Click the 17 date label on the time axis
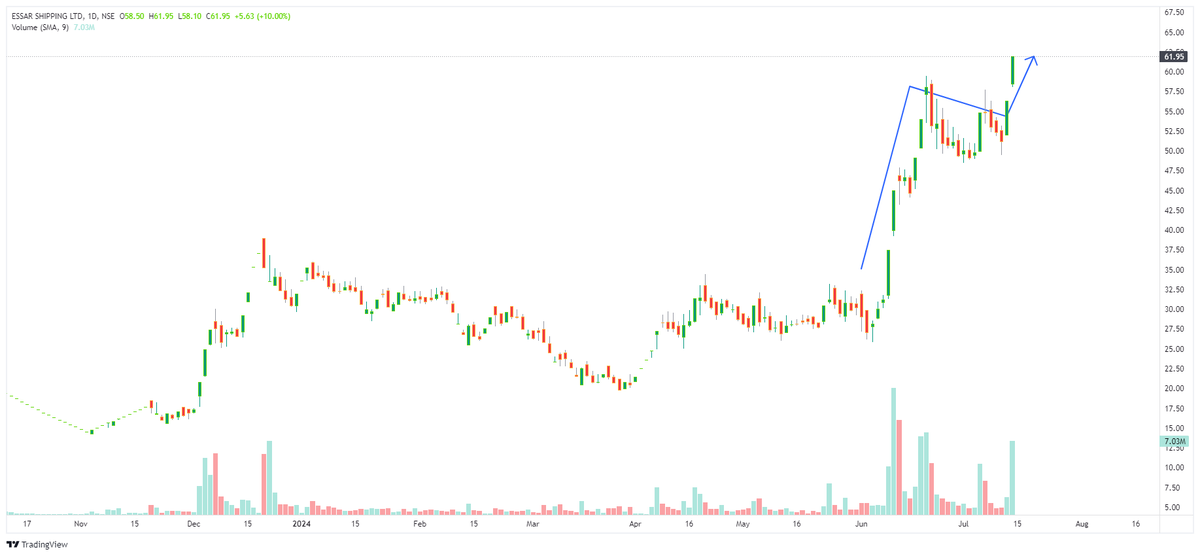Screen dimensions: 1200x556 click(27, 523)
